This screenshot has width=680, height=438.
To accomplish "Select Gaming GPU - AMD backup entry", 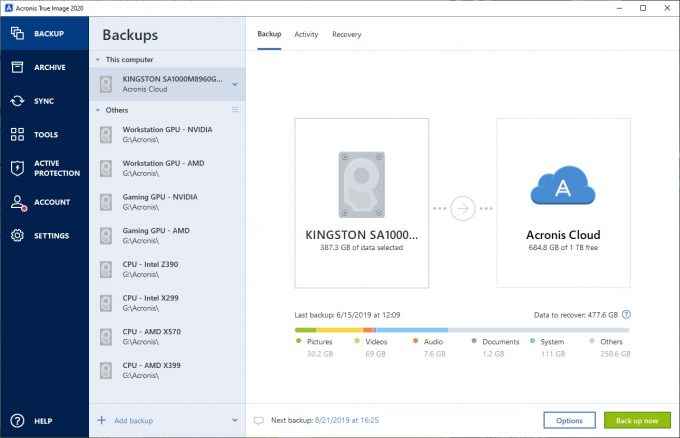I will tap(167, 235).
